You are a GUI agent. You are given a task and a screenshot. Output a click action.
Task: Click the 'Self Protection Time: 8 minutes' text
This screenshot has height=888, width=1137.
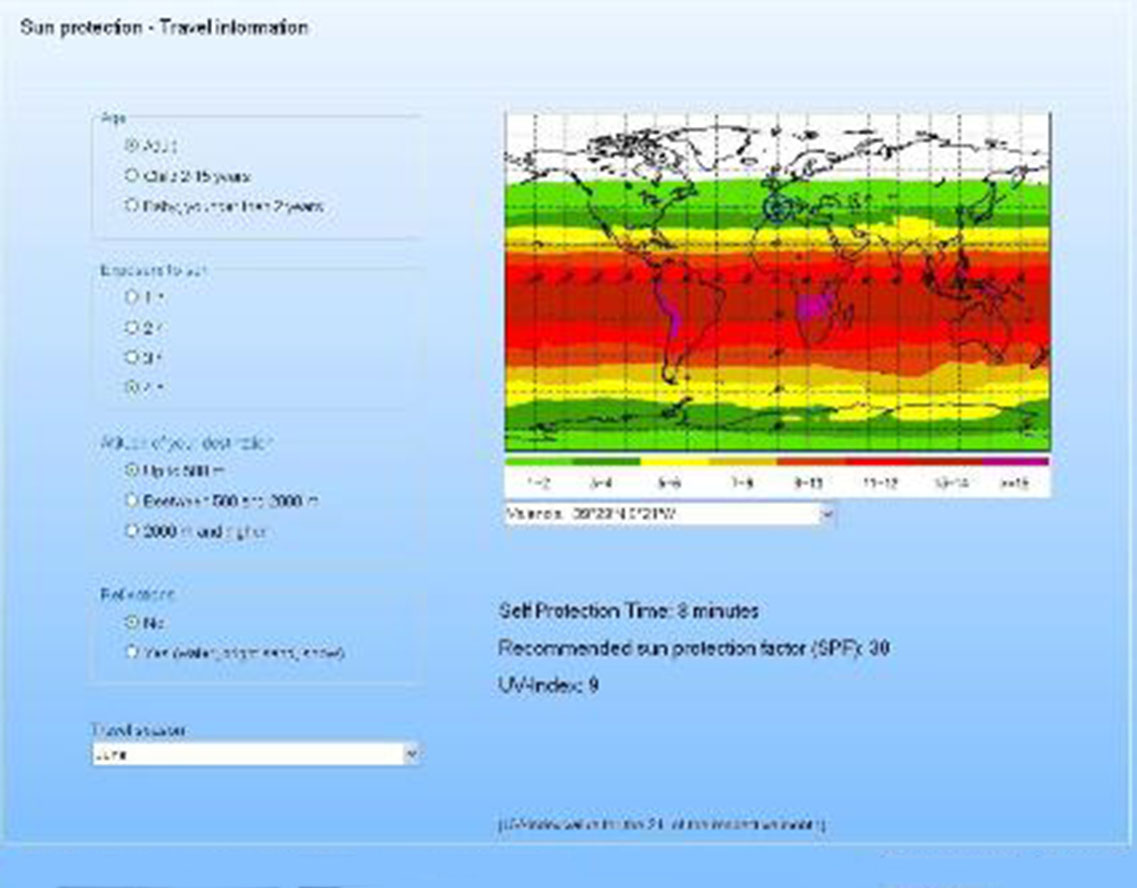(629, 611)
